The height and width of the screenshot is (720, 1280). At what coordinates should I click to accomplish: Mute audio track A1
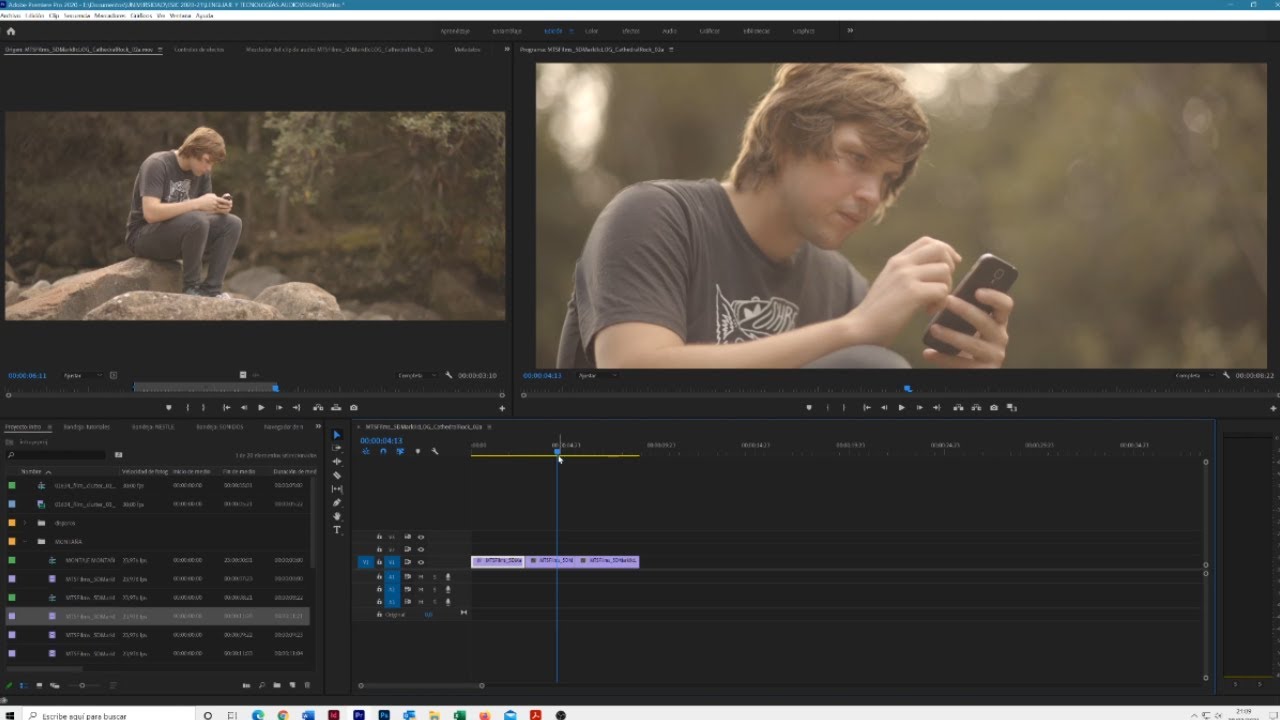tap(421, 577)
